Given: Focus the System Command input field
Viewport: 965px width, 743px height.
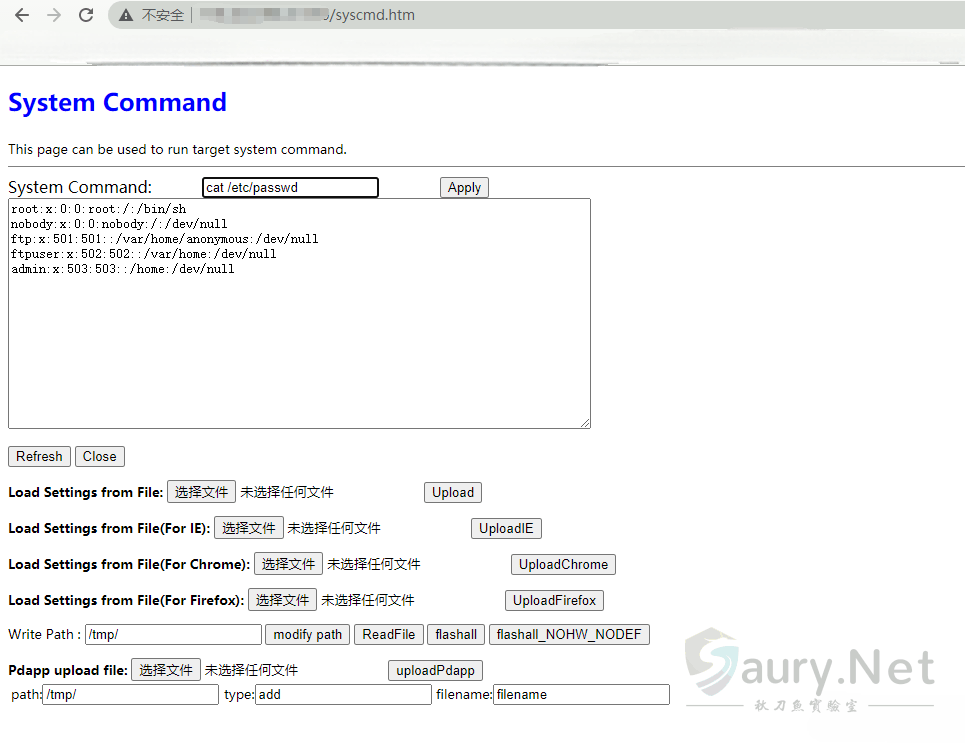Looking at the screenshot, I should coord(290,187).
